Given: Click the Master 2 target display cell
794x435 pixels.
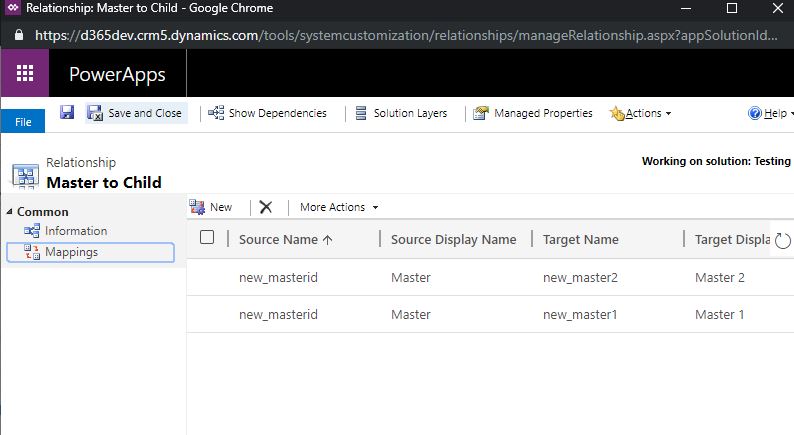Looking at the screenshot, I should click(720, 278).
